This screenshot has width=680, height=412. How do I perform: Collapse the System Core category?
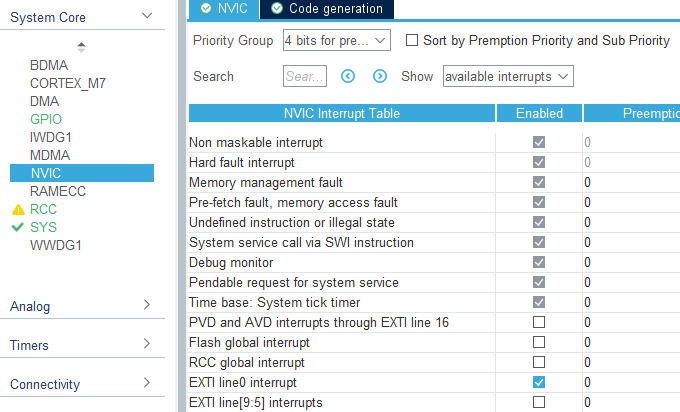point(146,16)
